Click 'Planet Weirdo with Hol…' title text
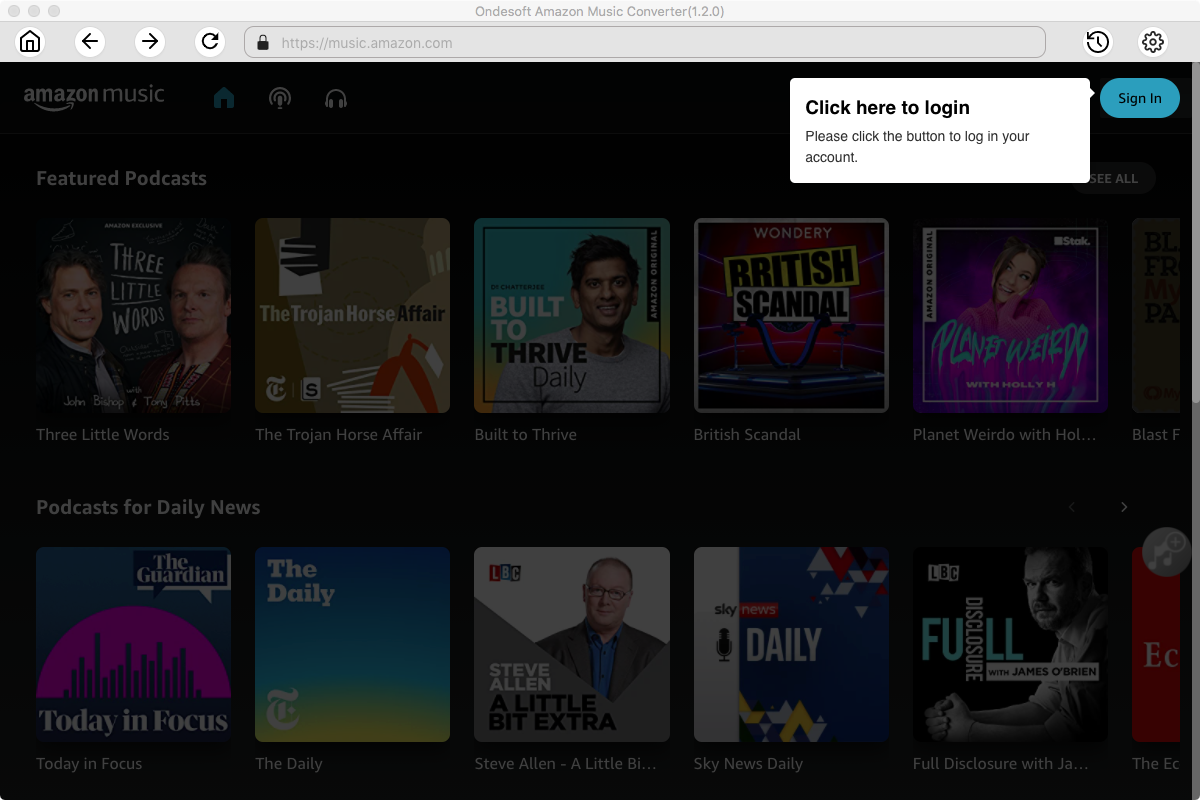 point(1005,434)
